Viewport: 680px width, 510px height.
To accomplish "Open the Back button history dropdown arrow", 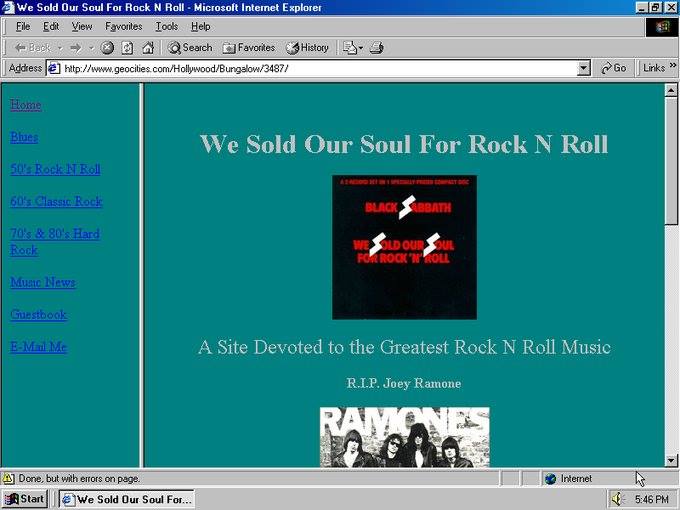I will pyautogui.click(x=60, y=47).
